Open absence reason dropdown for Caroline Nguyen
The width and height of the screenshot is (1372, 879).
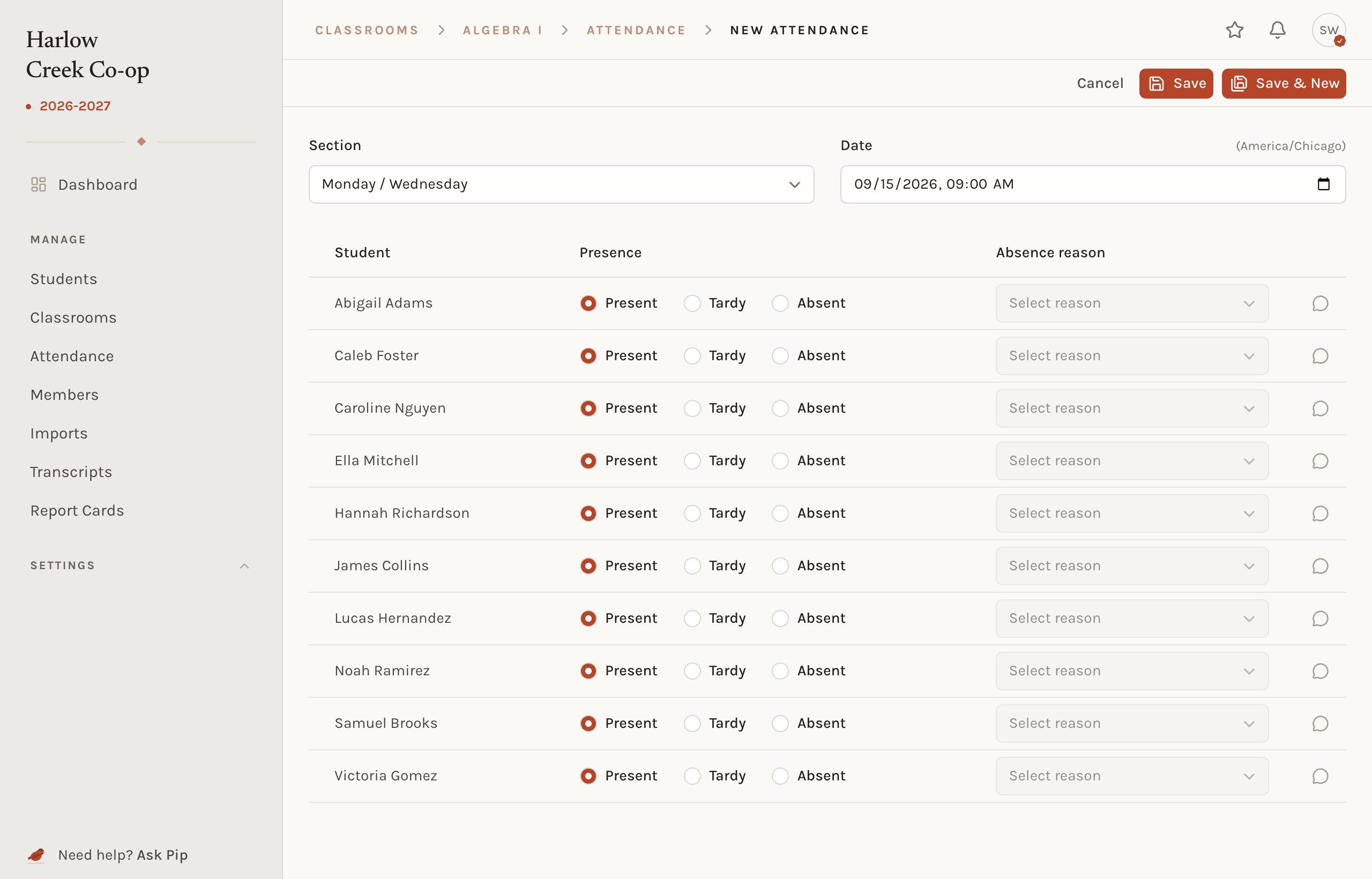tap(1132, 408)
